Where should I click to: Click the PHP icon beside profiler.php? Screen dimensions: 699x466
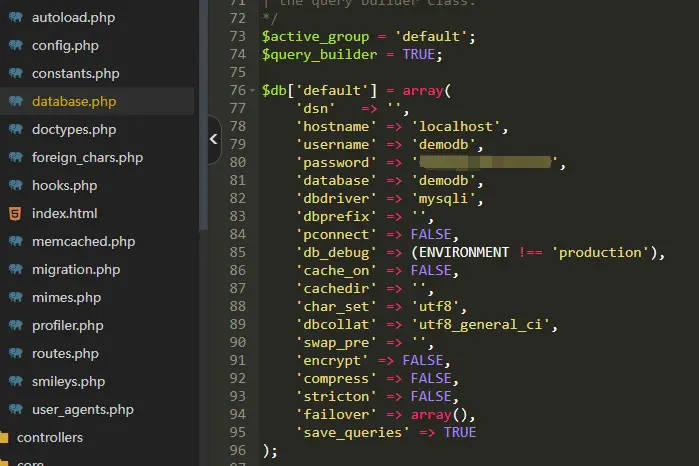click(16, 326)
